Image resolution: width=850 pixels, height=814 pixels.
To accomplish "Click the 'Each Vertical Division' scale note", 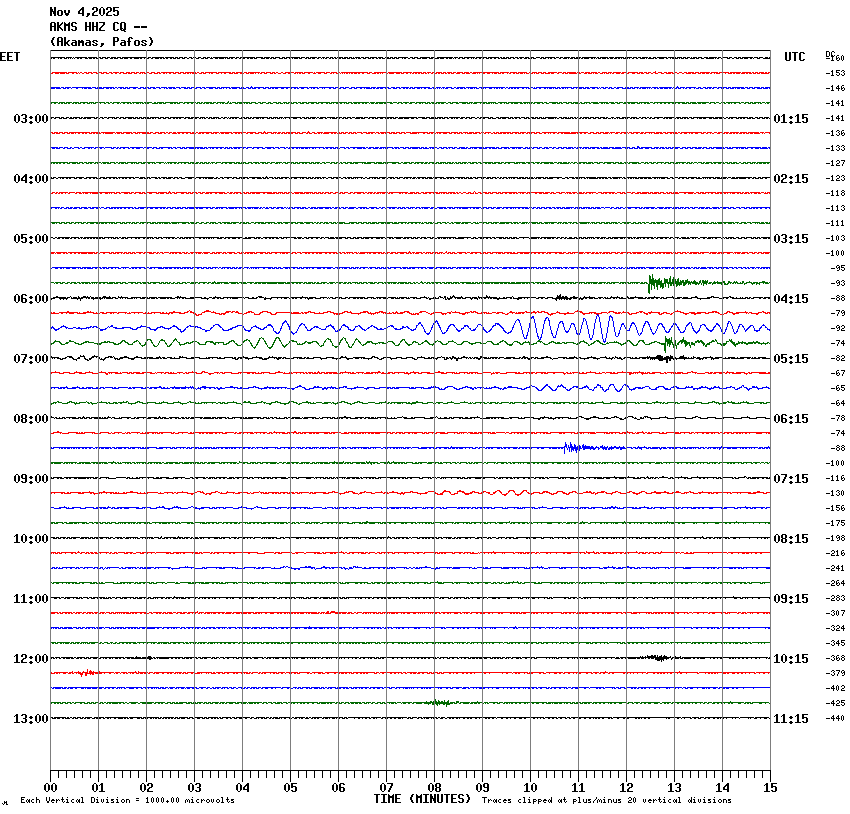I will coord(127,801).
